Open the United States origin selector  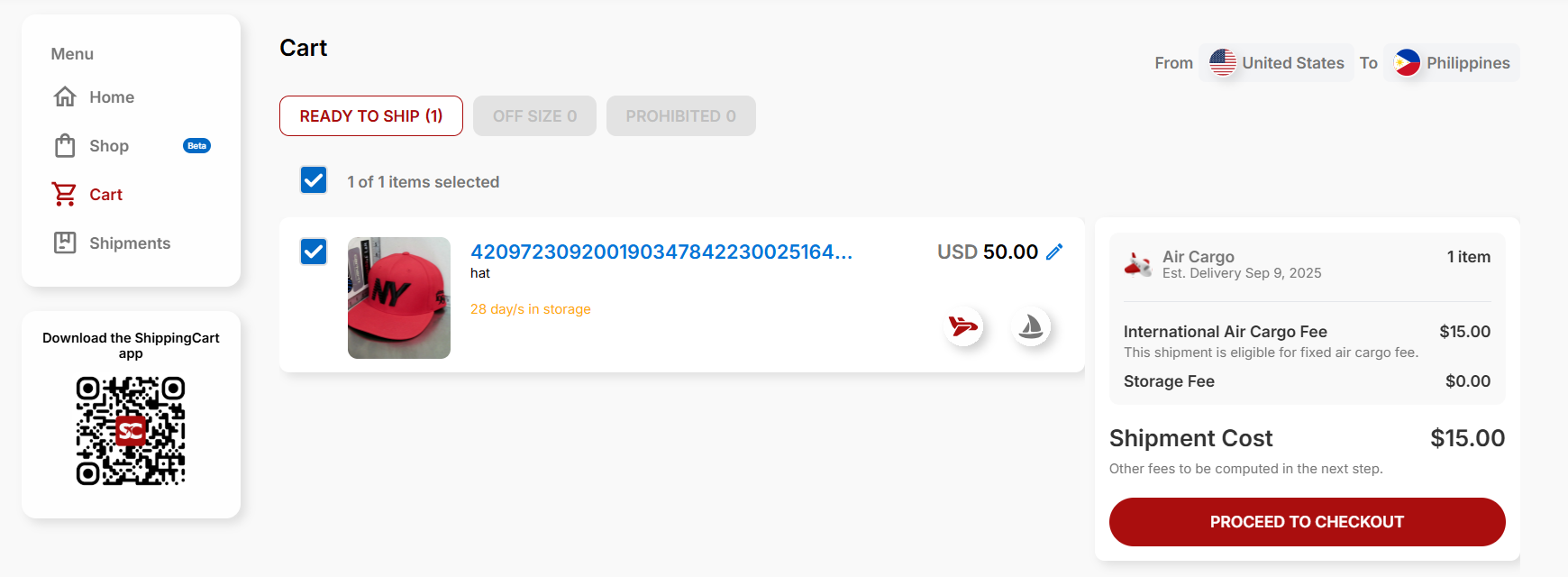[1276, 63]
